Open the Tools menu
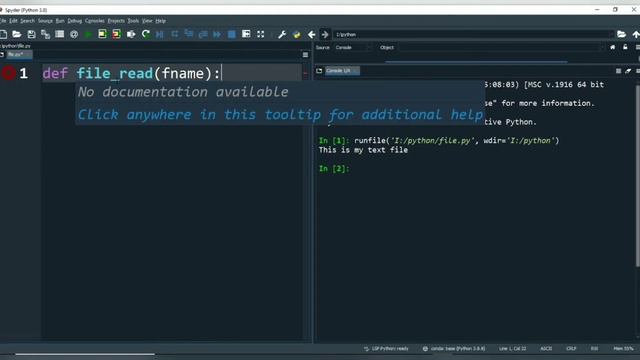640x360 pixels. (133, 21)
